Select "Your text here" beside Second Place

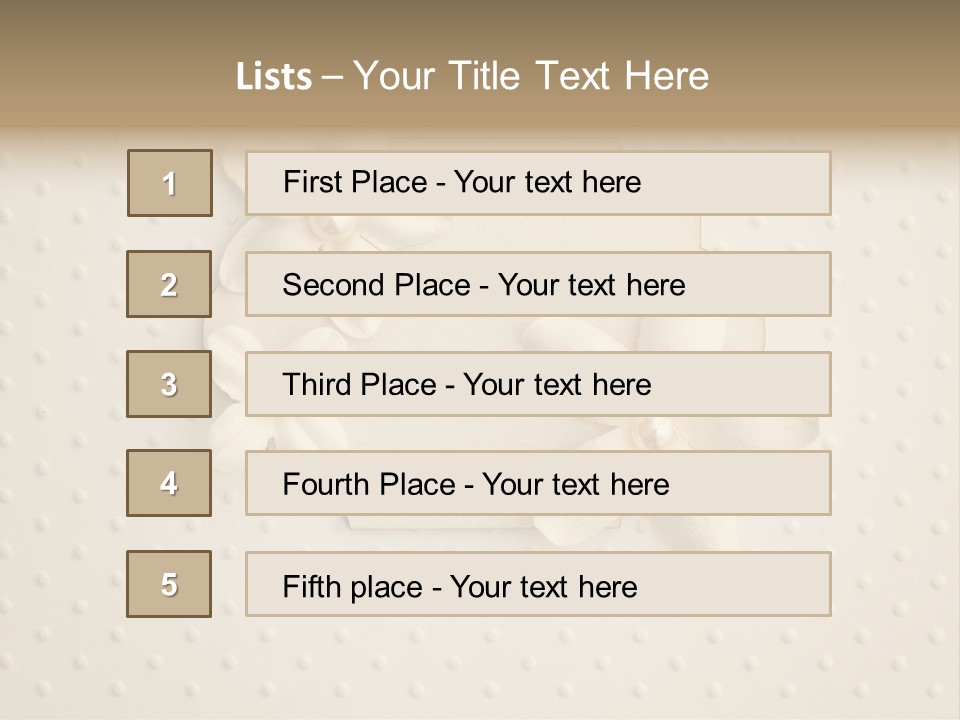591,285
